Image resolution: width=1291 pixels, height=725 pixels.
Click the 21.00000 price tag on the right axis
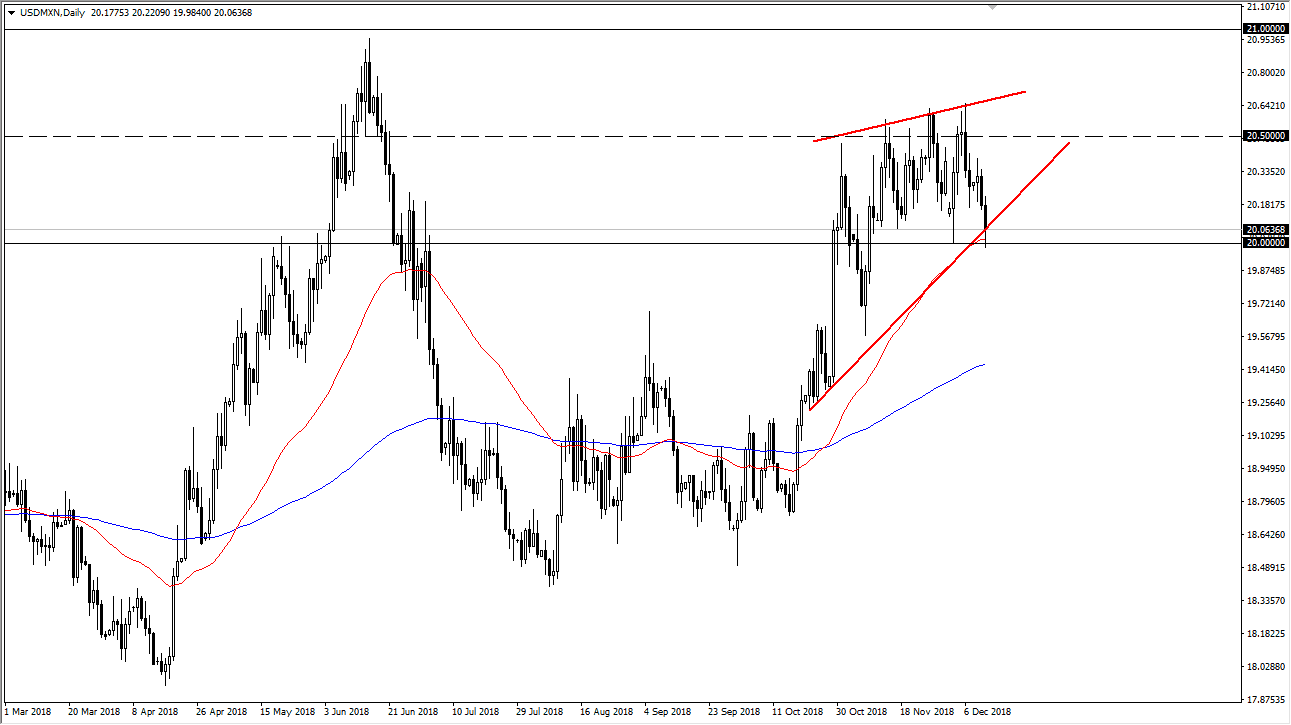click(x=1265, y=30)
